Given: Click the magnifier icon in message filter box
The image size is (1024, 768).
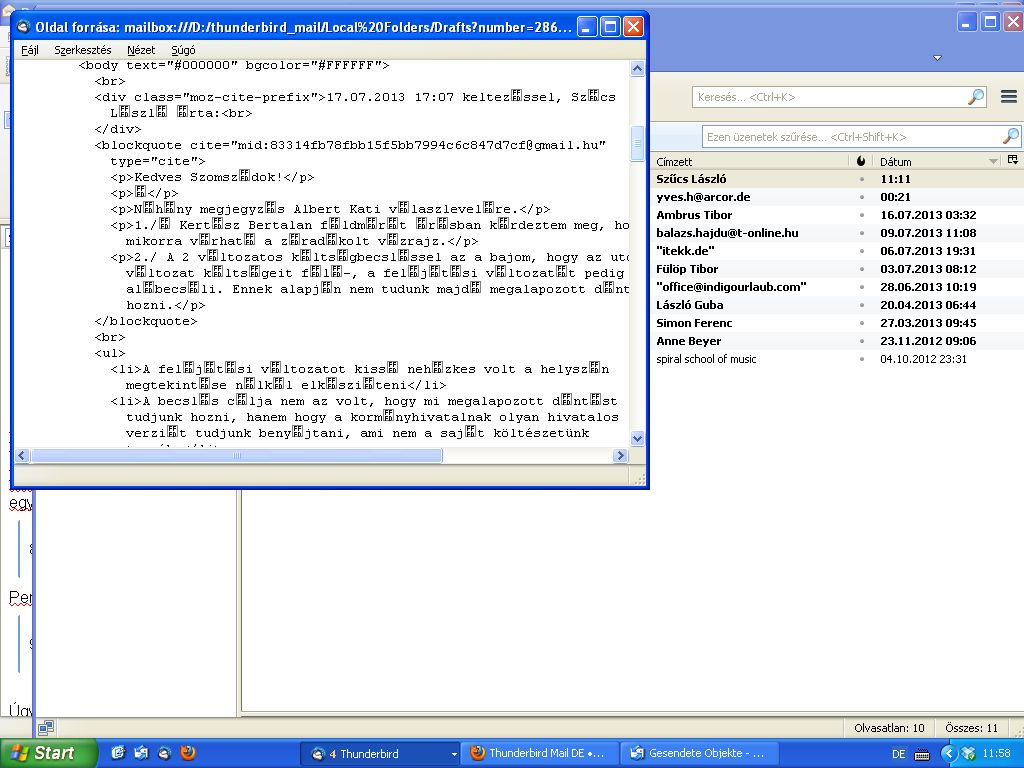Looking at the screenshot, I should click(x=1011, y=137).
